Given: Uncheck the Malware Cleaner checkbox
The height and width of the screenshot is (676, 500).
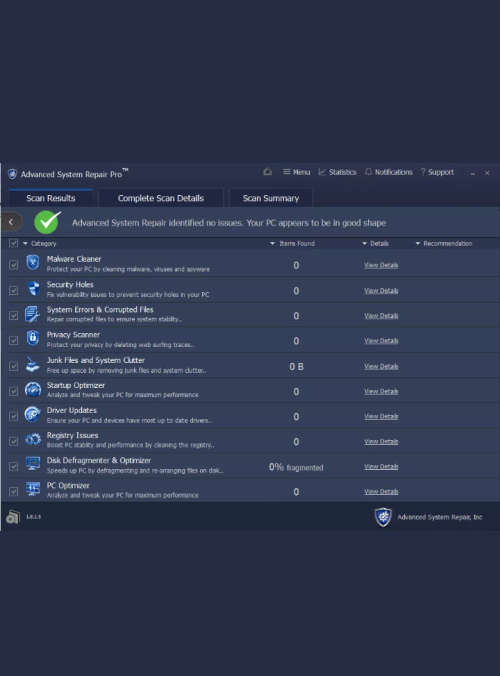Looking at the screenshot, I should coord(13,265).
